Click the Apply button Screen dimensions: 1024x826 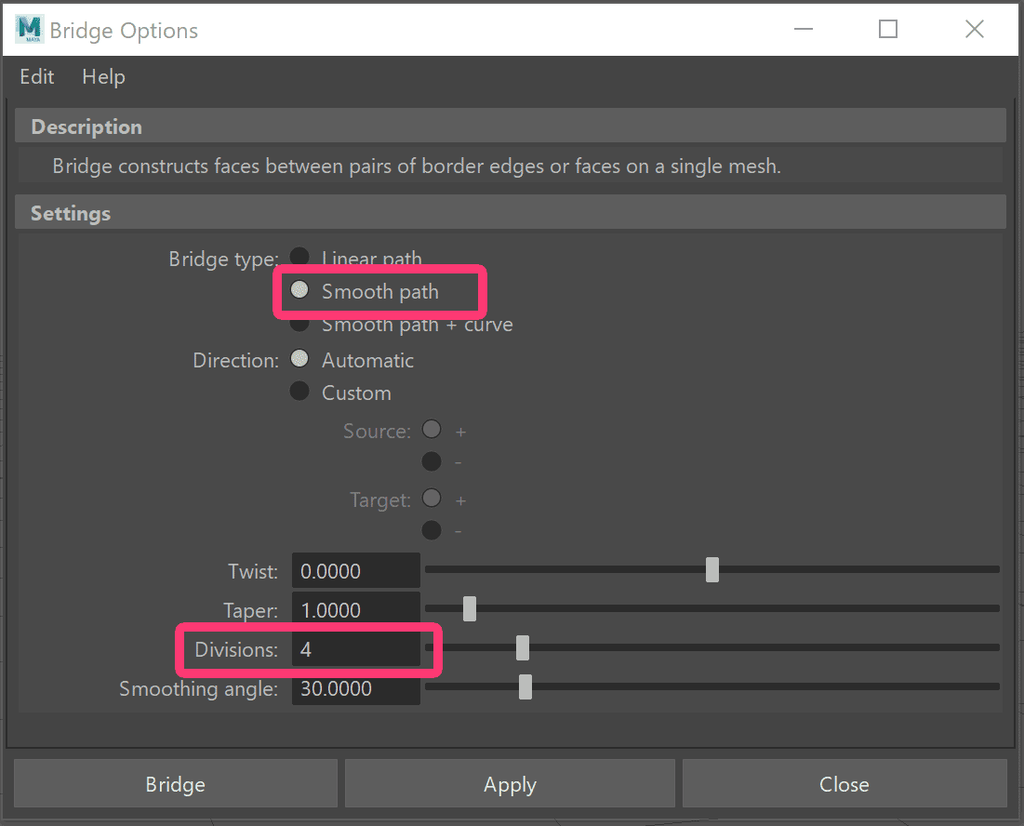point(509,784)
